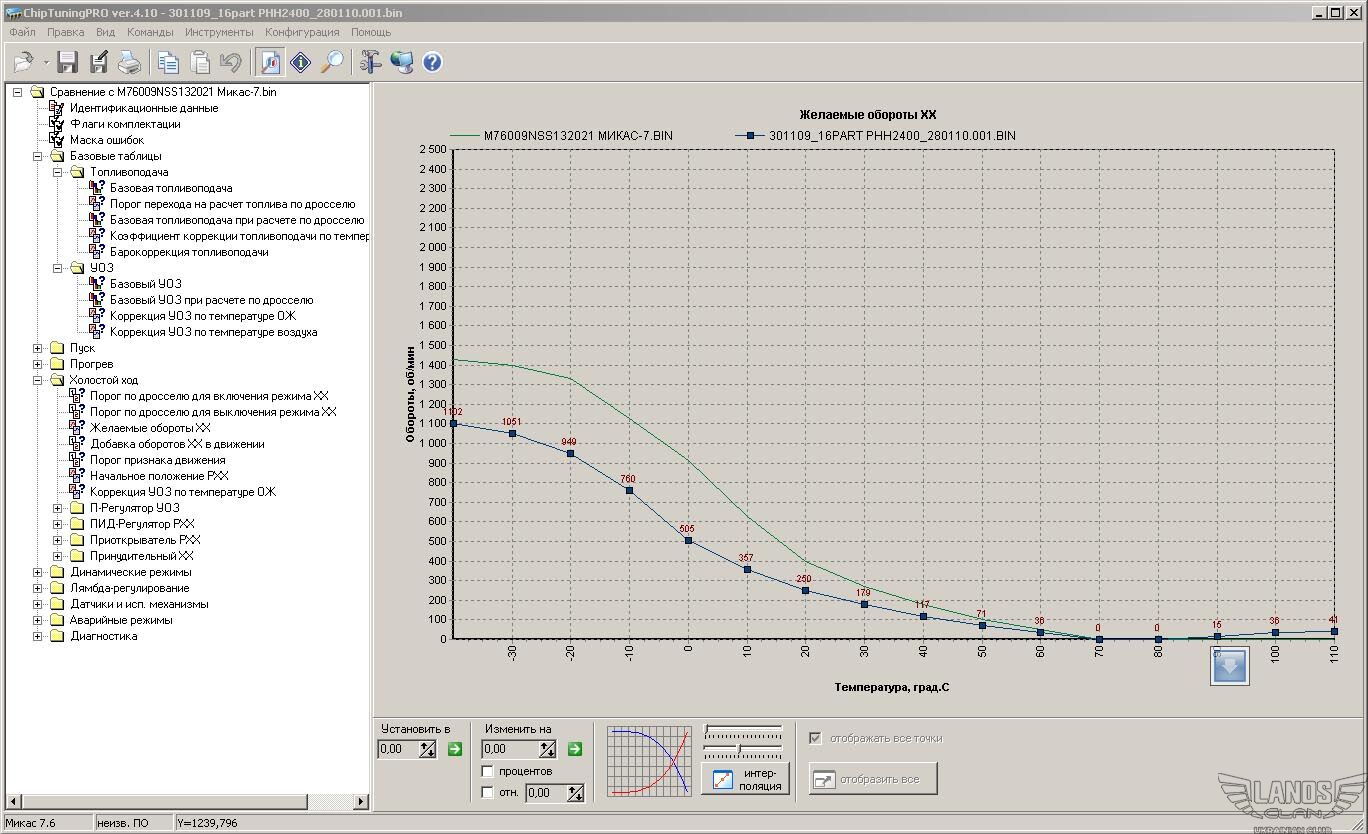Screen dimensions: 1368x834
Task: Apply the 'Установить в' green arrow
Action: click(x=455, y=749)
